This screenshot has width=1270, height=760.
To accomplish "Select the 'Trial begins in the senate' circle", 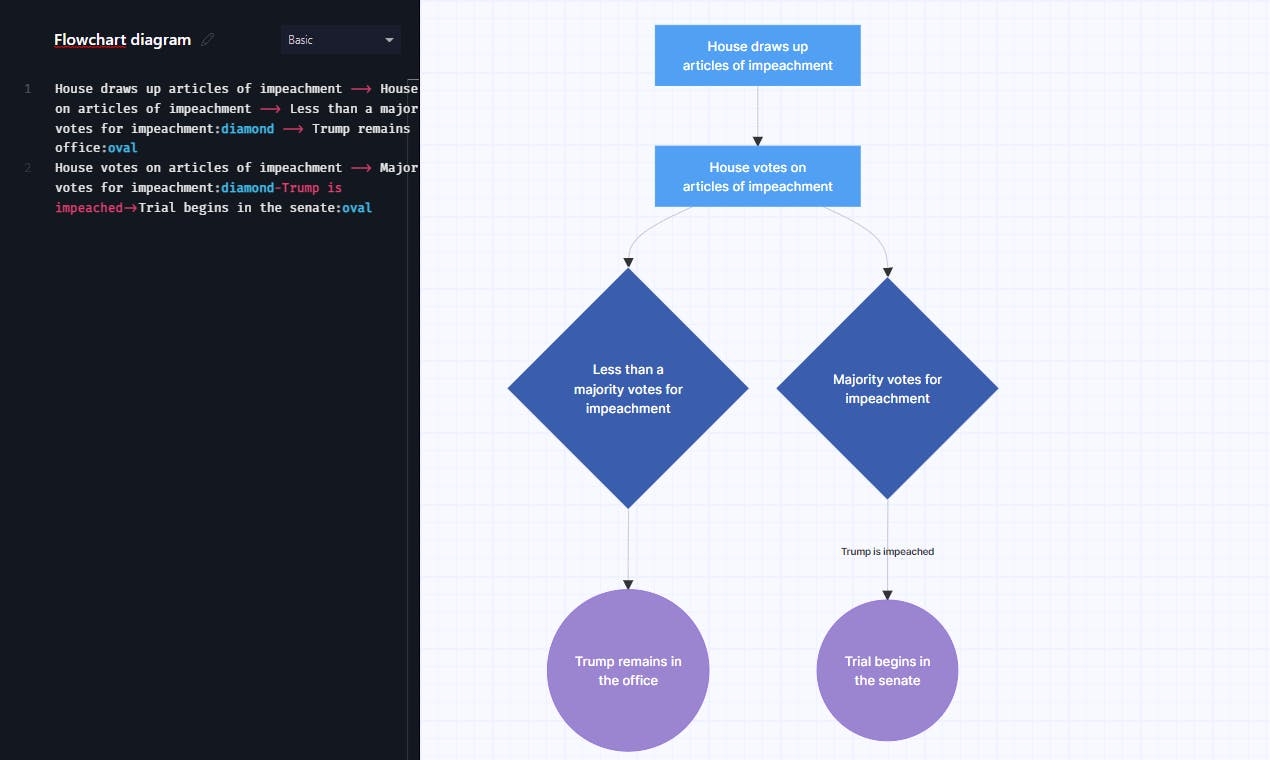I will [887, 670].
